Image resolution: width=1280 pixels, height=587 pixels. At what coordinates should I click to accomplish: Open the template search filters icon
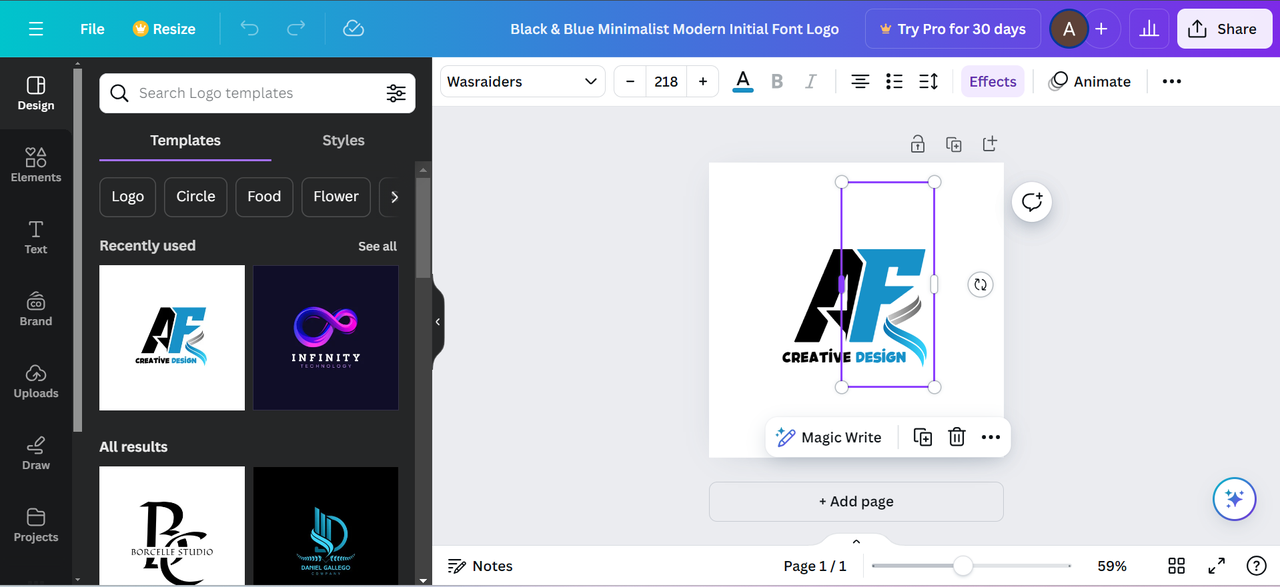pos(396,93)
